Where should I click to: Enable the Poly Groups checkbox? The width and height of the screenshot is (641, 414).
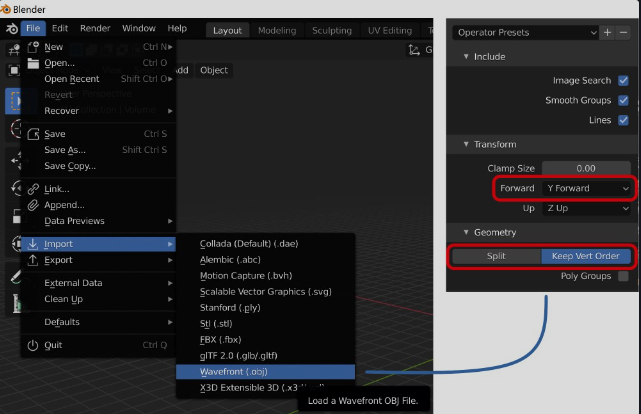coord(623,276)
